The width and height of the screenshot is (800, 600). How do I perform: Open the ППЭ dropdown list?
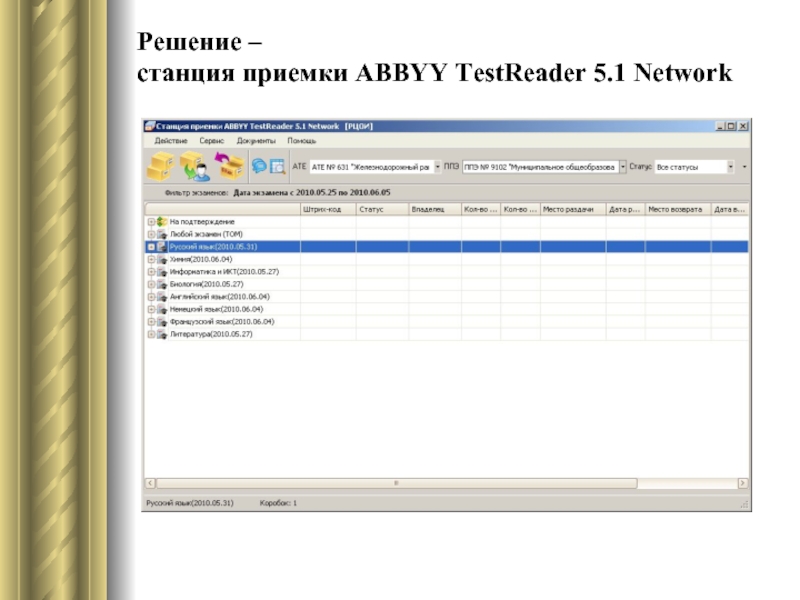pos(622,167)
